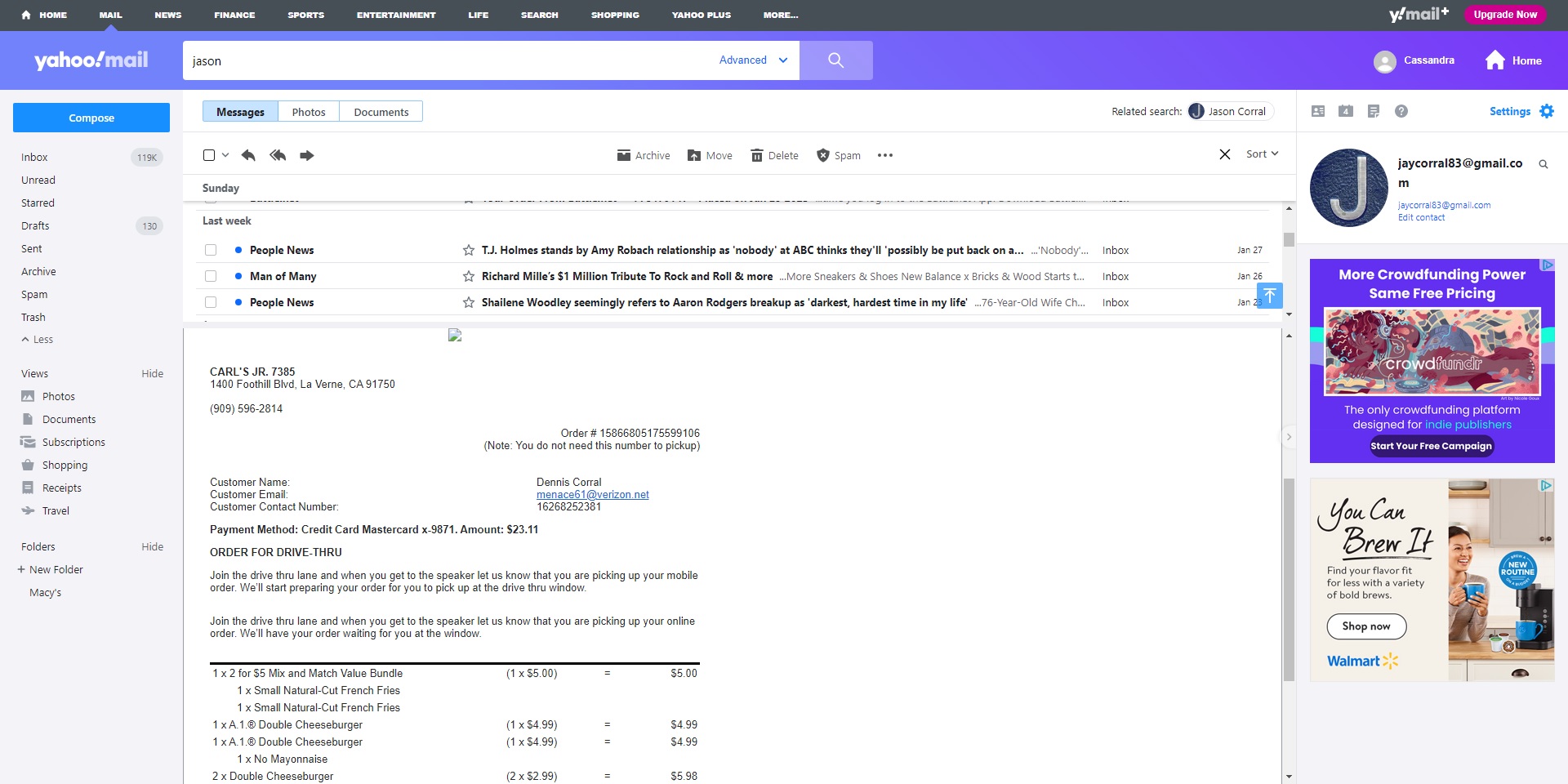1568x784 pixels.
Task: Open the Contacts card icon
Action: (x=1317, y=111)
